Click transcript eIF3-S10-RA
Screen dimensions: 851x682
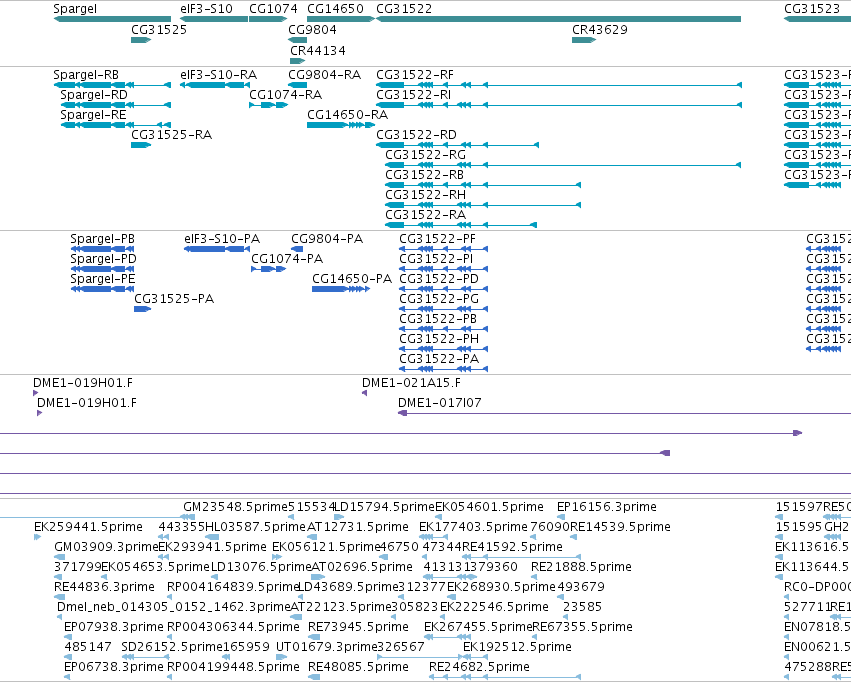pos(215,85)
